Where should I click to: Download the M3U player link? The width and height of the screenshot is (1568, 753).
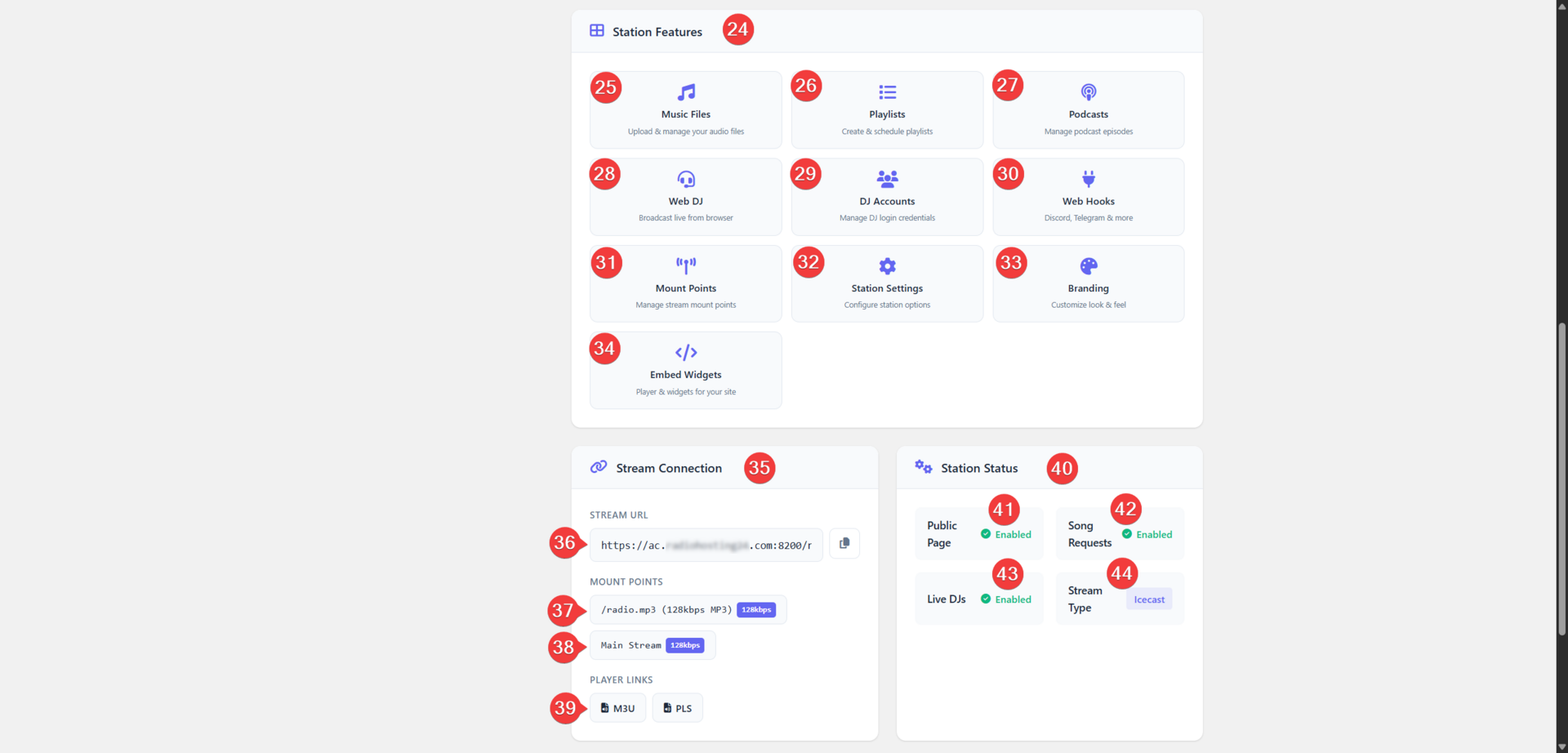point(617,707)
